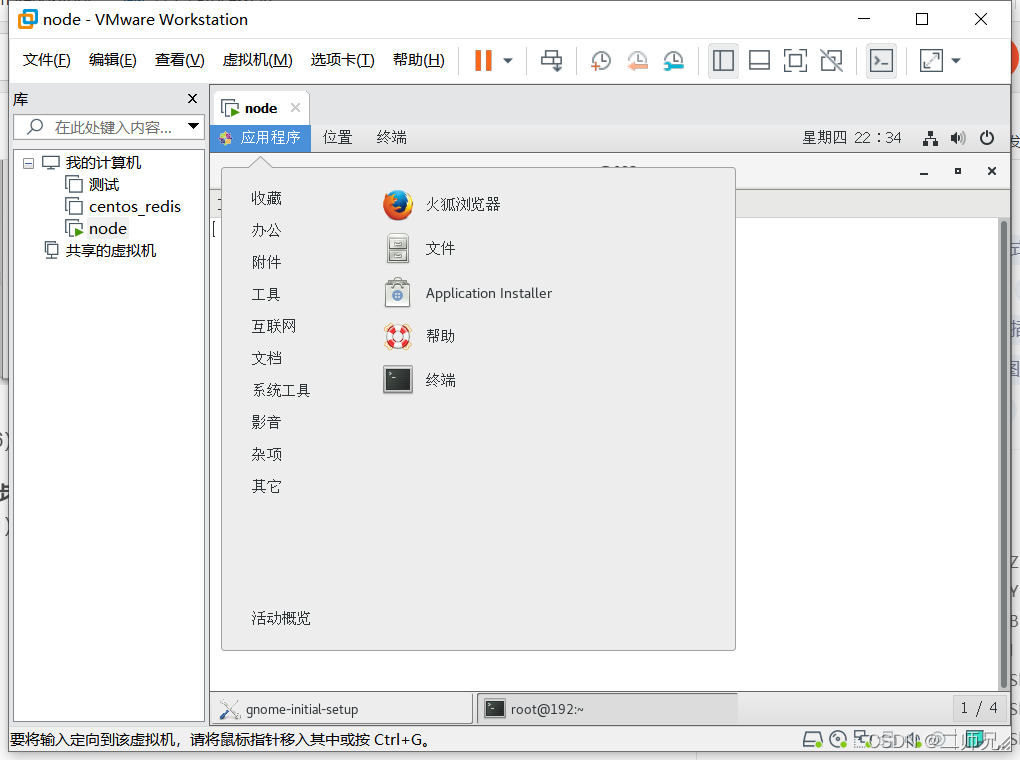Close the node VM tab
Screen dimensions: 1020x760
295,107
